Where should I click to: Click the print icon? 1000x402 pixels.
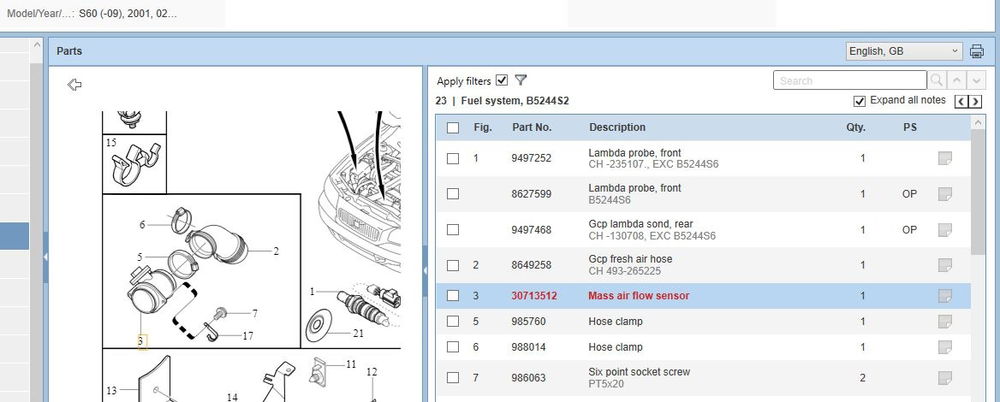[x=977, y=51]
